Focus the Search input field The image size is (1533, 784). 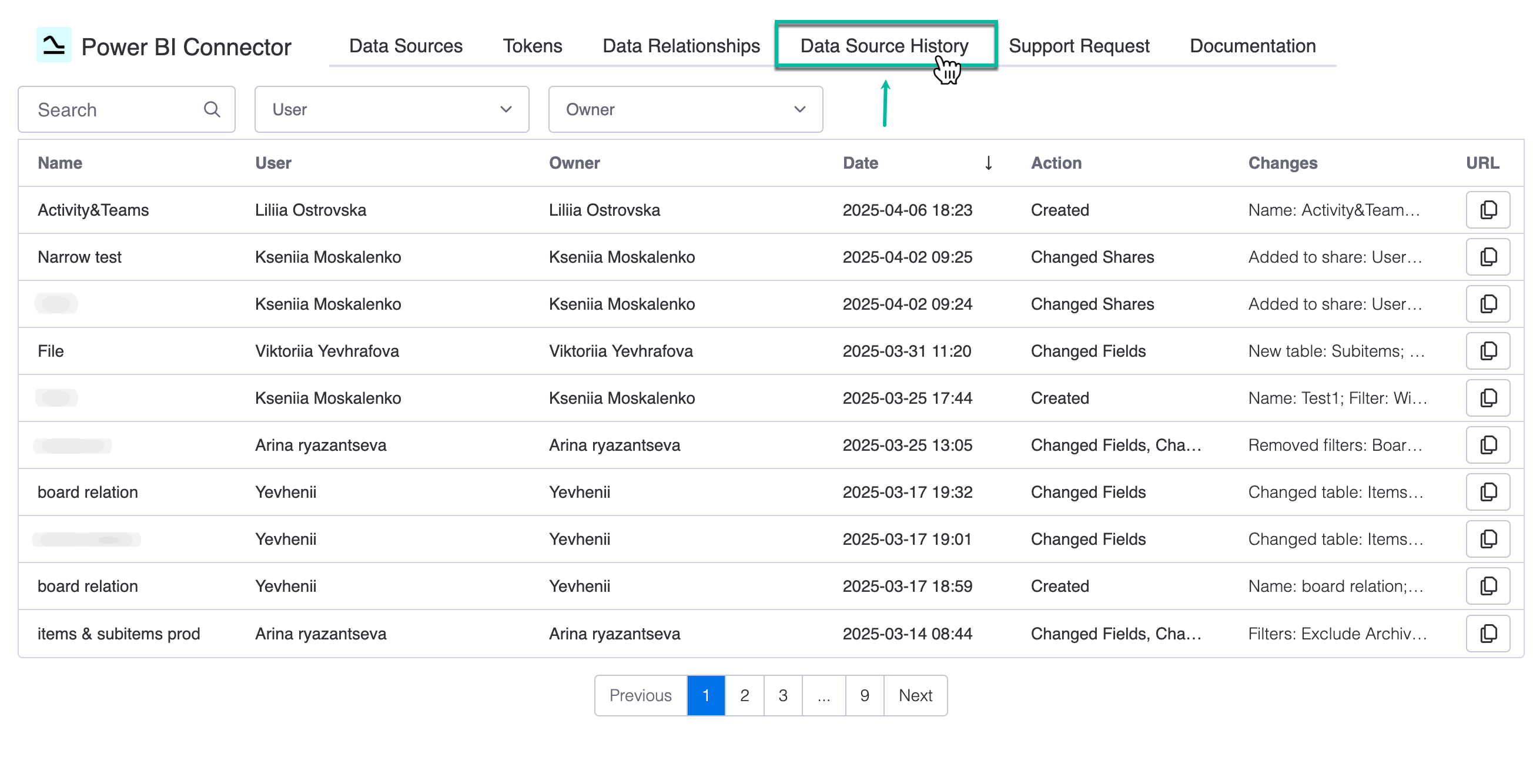tap(113, 109)
